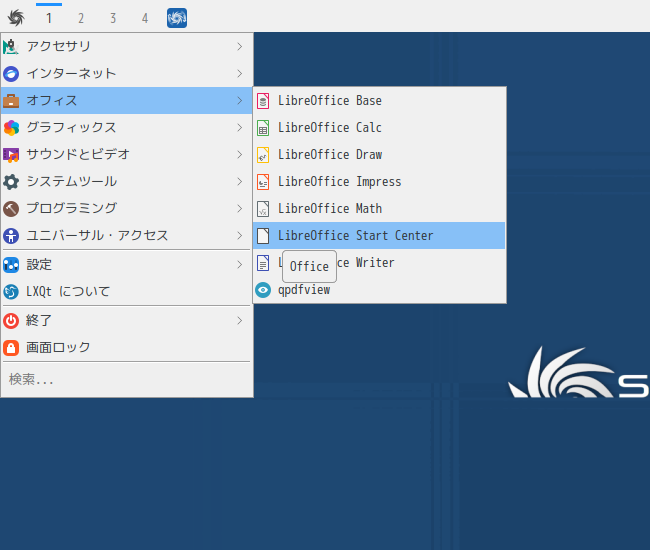Image resolution: width=650 pixels, height=550 pixels.
Task: Click the アクセサリ category icon
Action: click(x=11, y=46)
